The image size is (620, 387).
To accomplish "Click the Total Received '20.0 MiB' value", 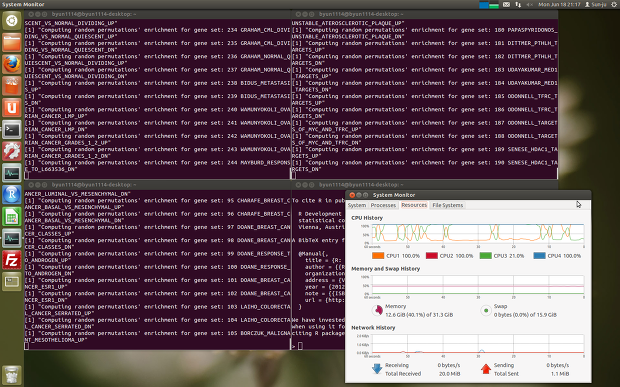I will pyautogui.click(x=450, y=374).
